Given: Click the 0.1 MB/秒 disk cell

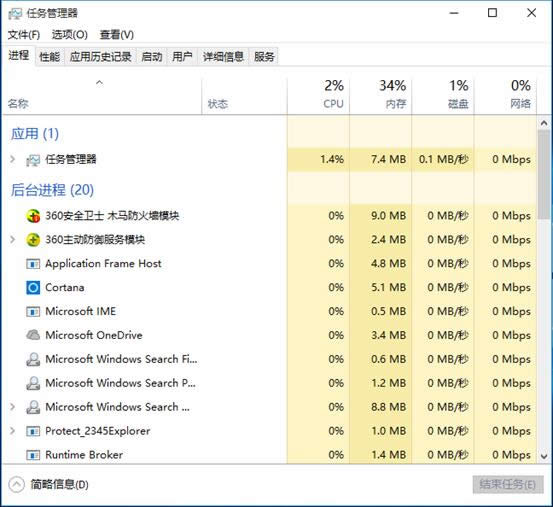Looking at the screenshot, I should click(444, 159).
